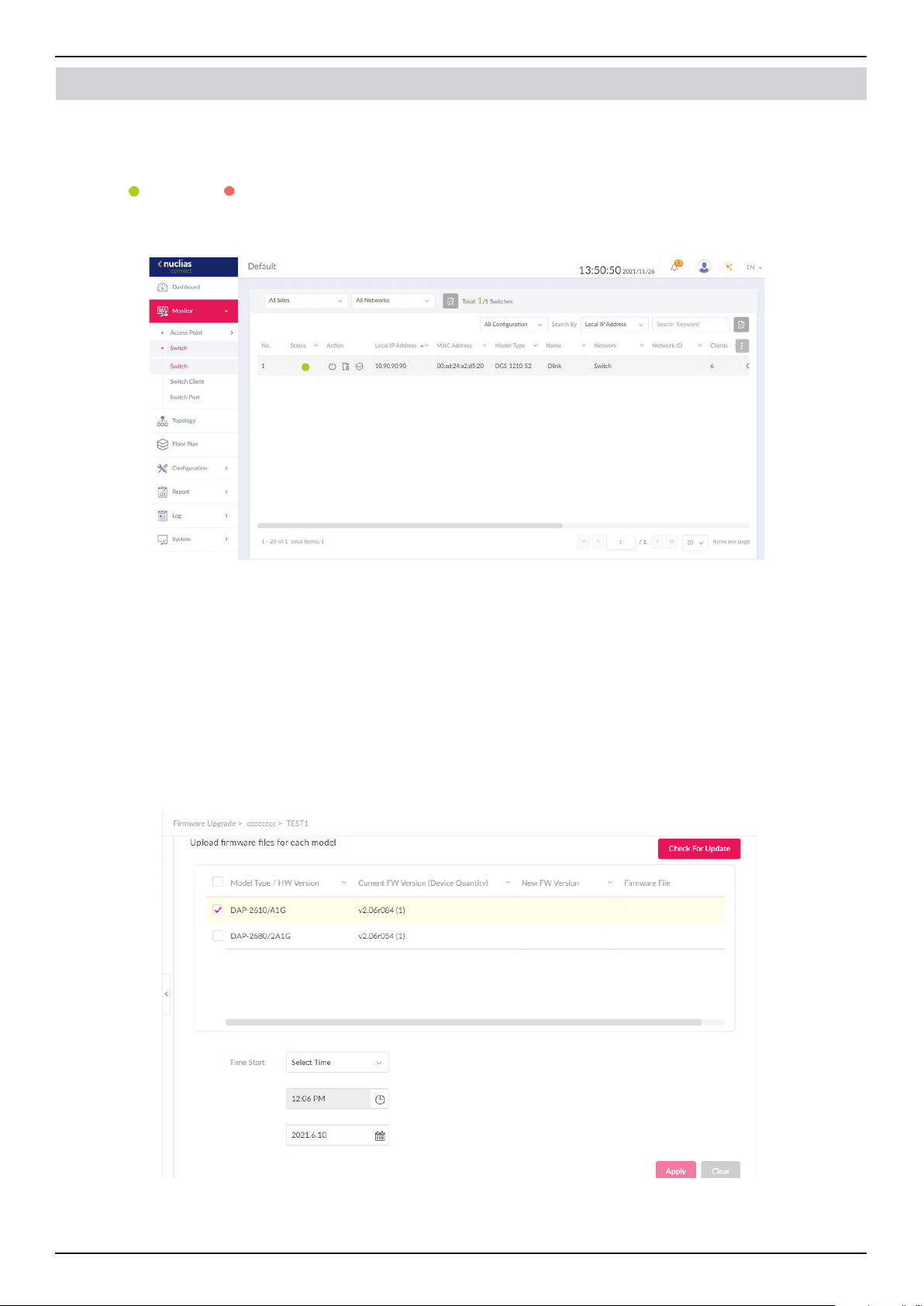
Task: Click the Nuclias Connect logo
Action: [175, 266]
